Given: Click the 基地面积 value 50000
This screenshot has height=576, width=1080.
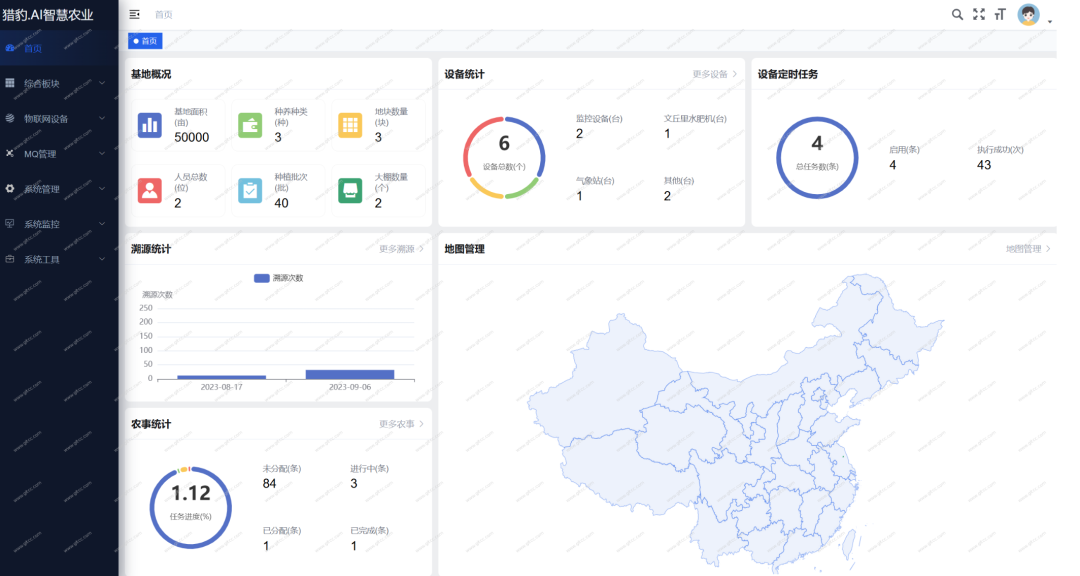Looking at the screenshot, I should (x=191, y=137).
